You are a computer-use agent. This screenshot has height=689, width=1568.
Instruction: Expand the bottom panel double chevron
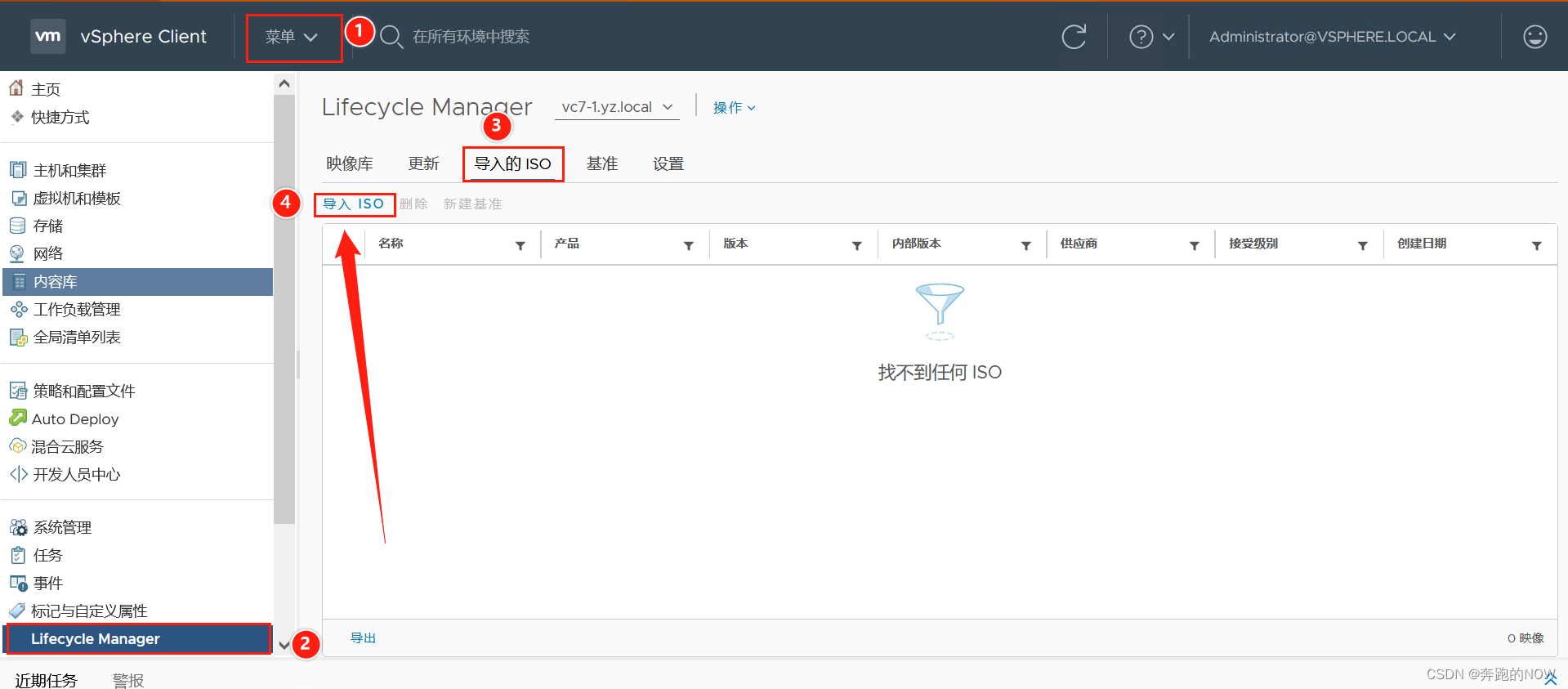1550,678
